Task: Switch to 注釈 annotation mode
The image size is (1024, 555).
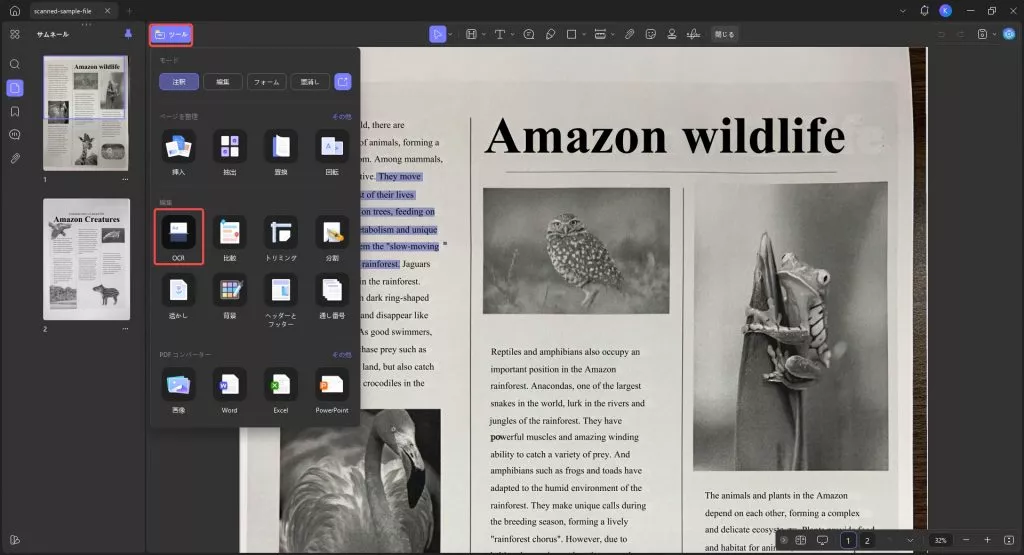Action: coord(179,82)
